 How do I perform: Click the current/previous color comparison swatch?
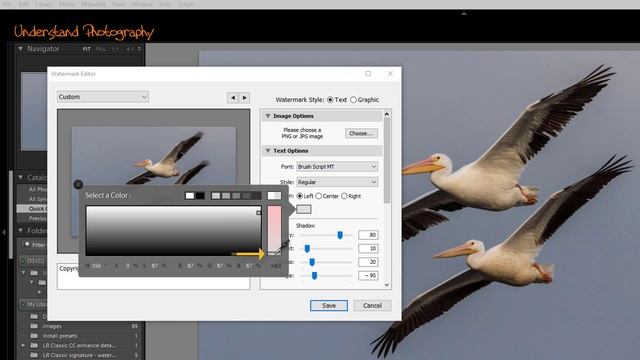pyautogui.click(x=274, y=196)
